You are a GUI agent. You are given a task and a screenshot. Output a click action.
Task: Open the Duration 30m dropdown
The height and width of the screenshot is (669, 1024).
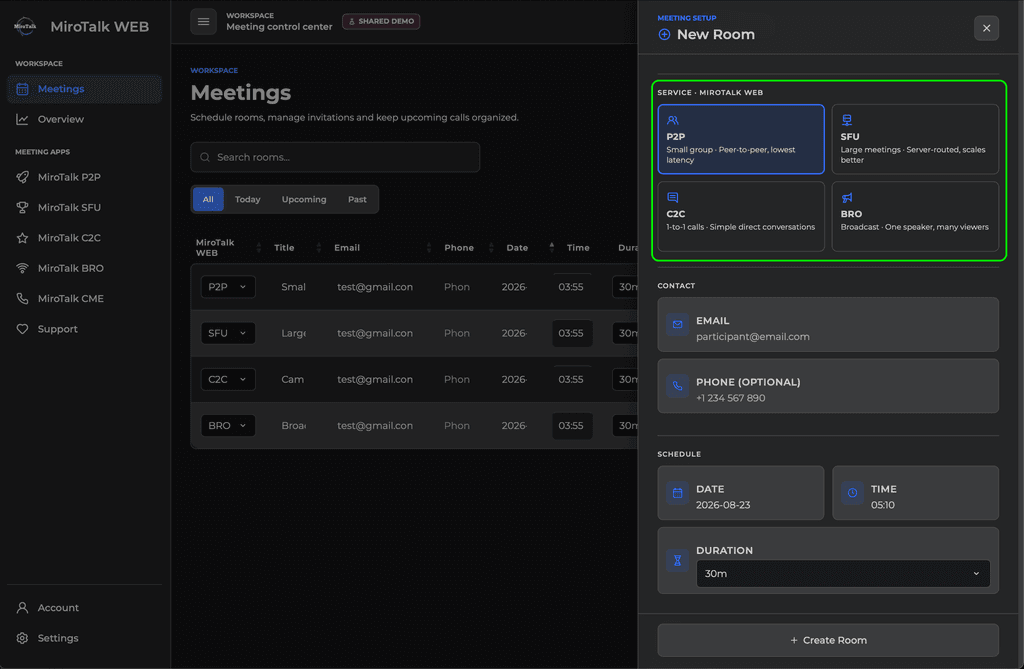coord(842,574)
